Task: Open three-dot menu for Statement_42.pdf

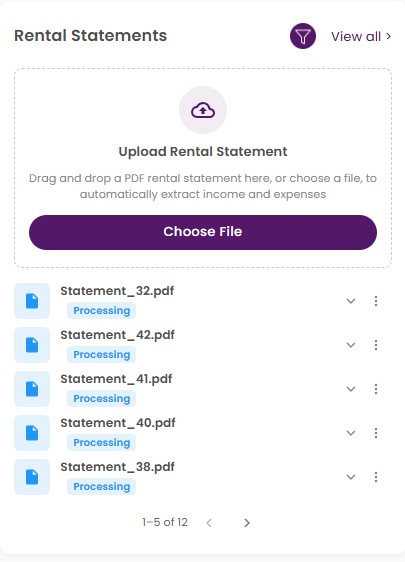Action: (x=376, y=345)
